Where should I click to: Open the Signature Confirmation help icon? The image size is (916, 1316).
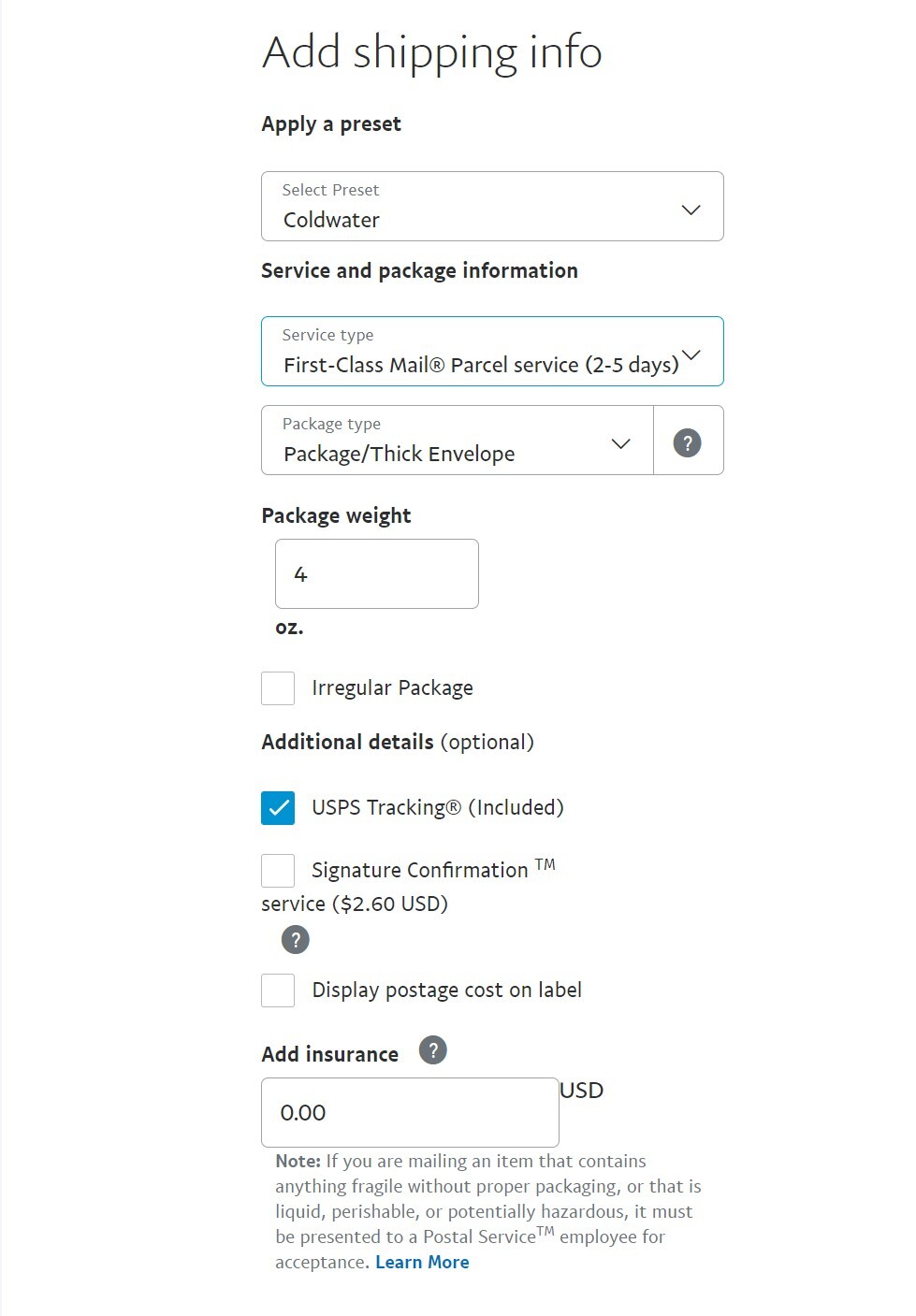click(295, 939)
